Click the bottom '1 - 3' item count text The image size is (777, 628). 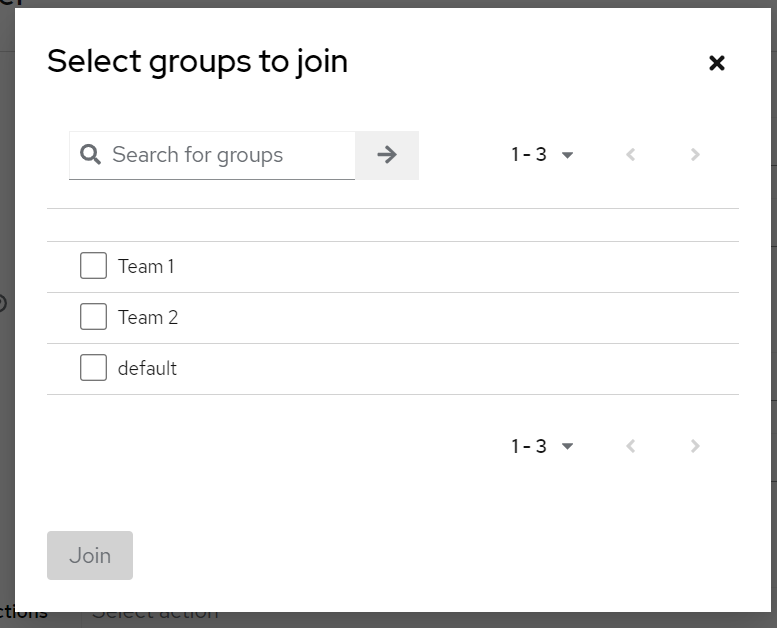pyautogui.click(x=529, y=446)
